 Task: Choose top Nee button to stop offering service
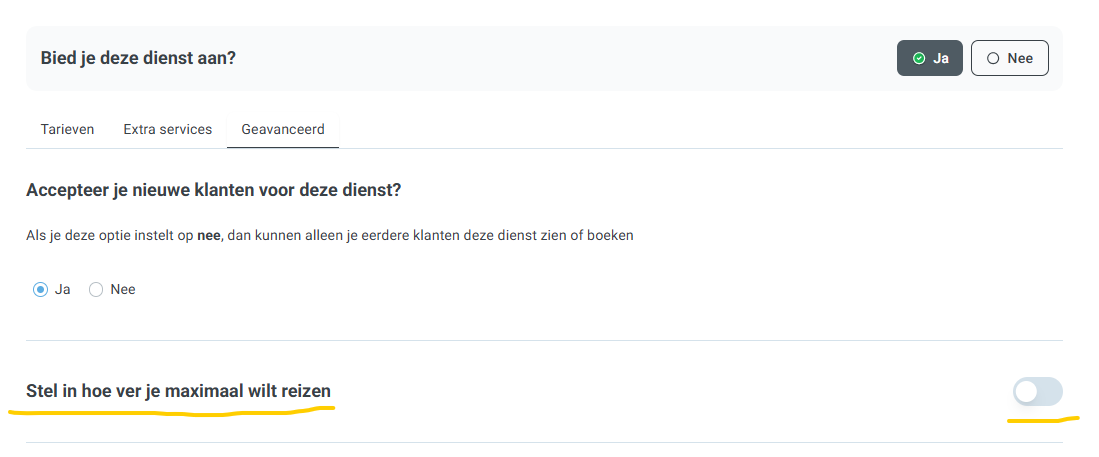pos(1009,58)
